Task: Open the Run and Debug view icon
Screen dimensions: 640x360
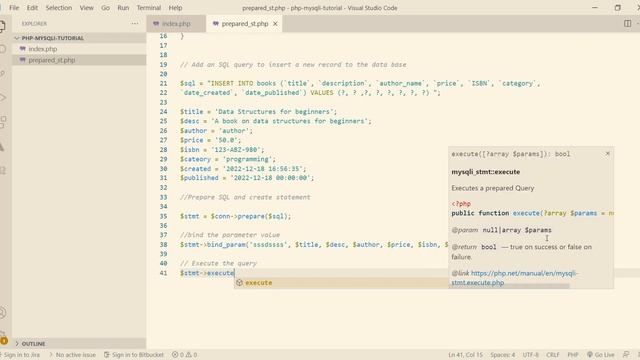Action: point(2,98)
